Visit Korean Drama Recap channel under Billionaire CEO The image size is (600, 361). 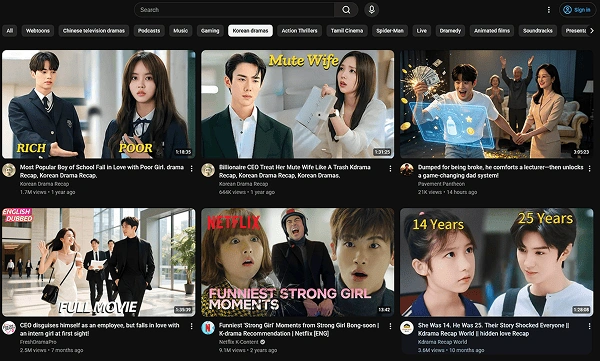pos(243,184)
